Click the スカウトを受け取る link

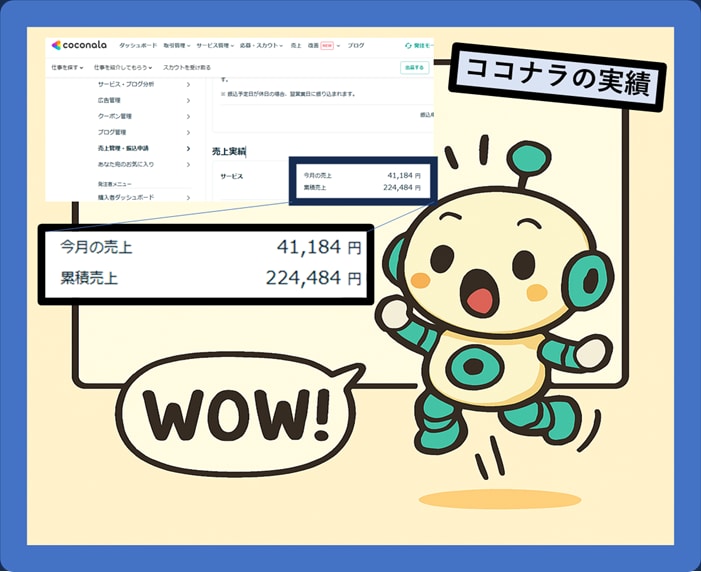(x=187, y=68)
